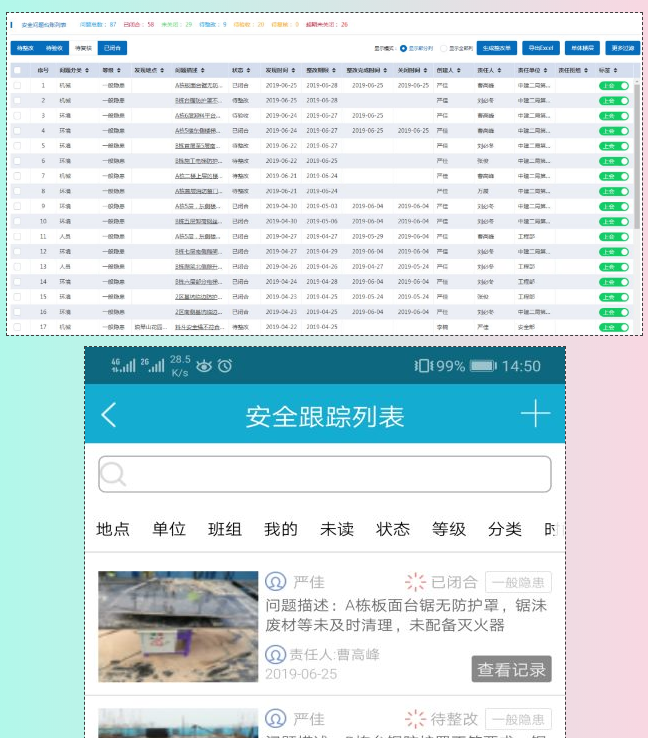Image resolution: width=648 pixels, height=738 pixels.
Task: Tap the search input field
Action: pyautogui.click(x=325, y=474)
